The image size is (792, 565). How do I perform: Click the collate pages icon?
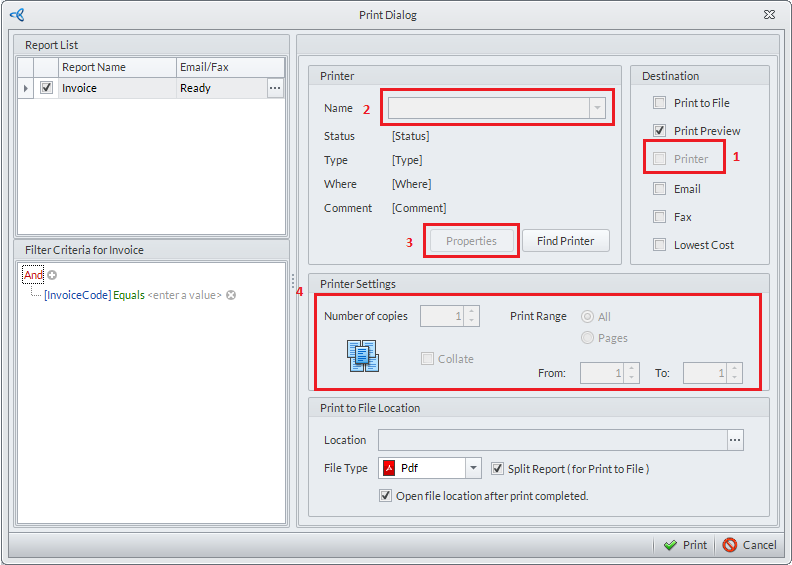point(362,356)
